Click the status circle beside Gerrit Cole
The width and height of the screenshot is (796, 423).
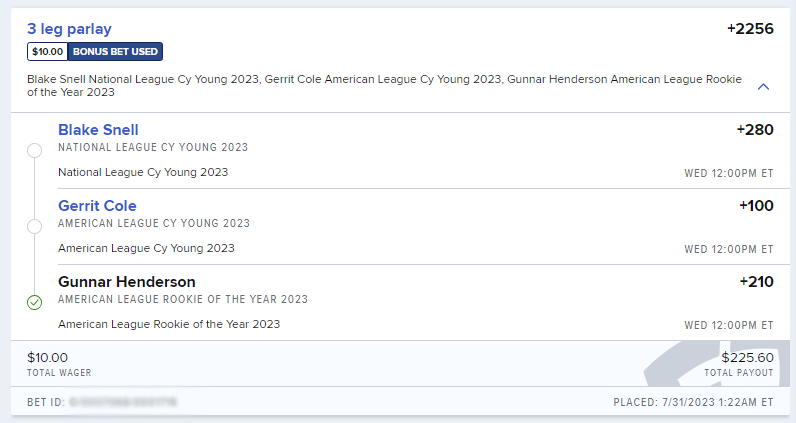(35, 226)
